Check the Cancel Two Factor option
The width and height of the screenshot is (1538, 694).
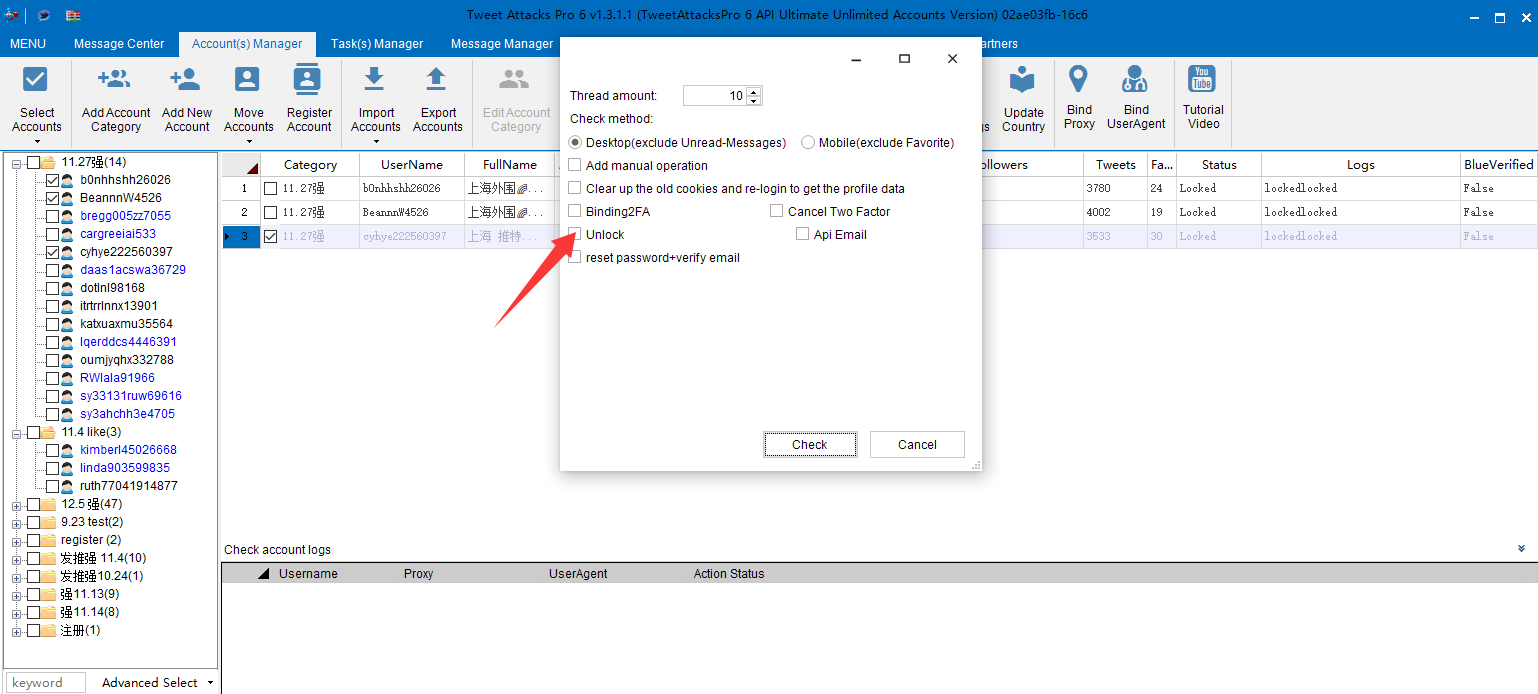777,211
